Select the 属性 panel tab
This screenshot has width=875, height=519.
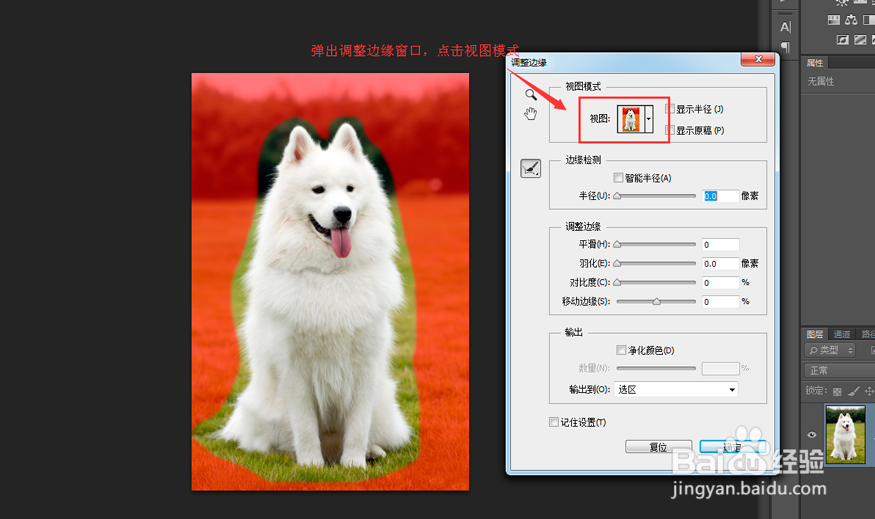815,63
